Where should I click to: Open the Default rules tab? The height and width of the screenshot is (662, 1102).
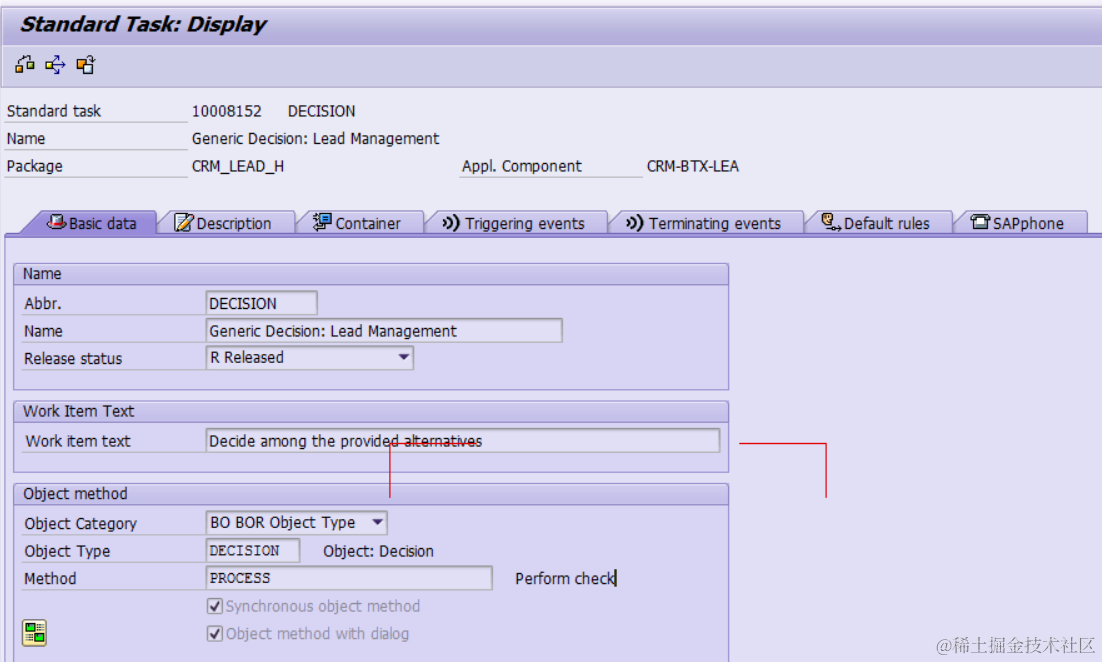tap(876, 223)
